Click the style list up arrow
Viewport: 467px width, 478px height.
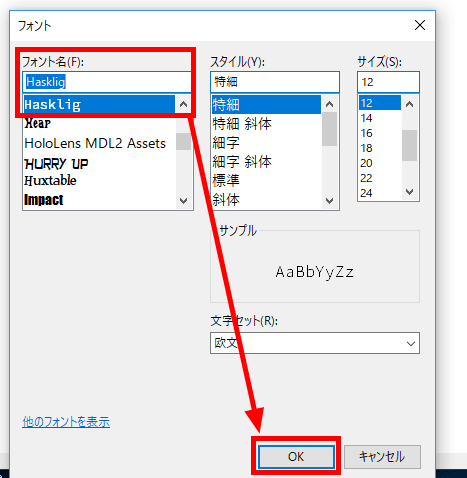(x=329, y=104)
